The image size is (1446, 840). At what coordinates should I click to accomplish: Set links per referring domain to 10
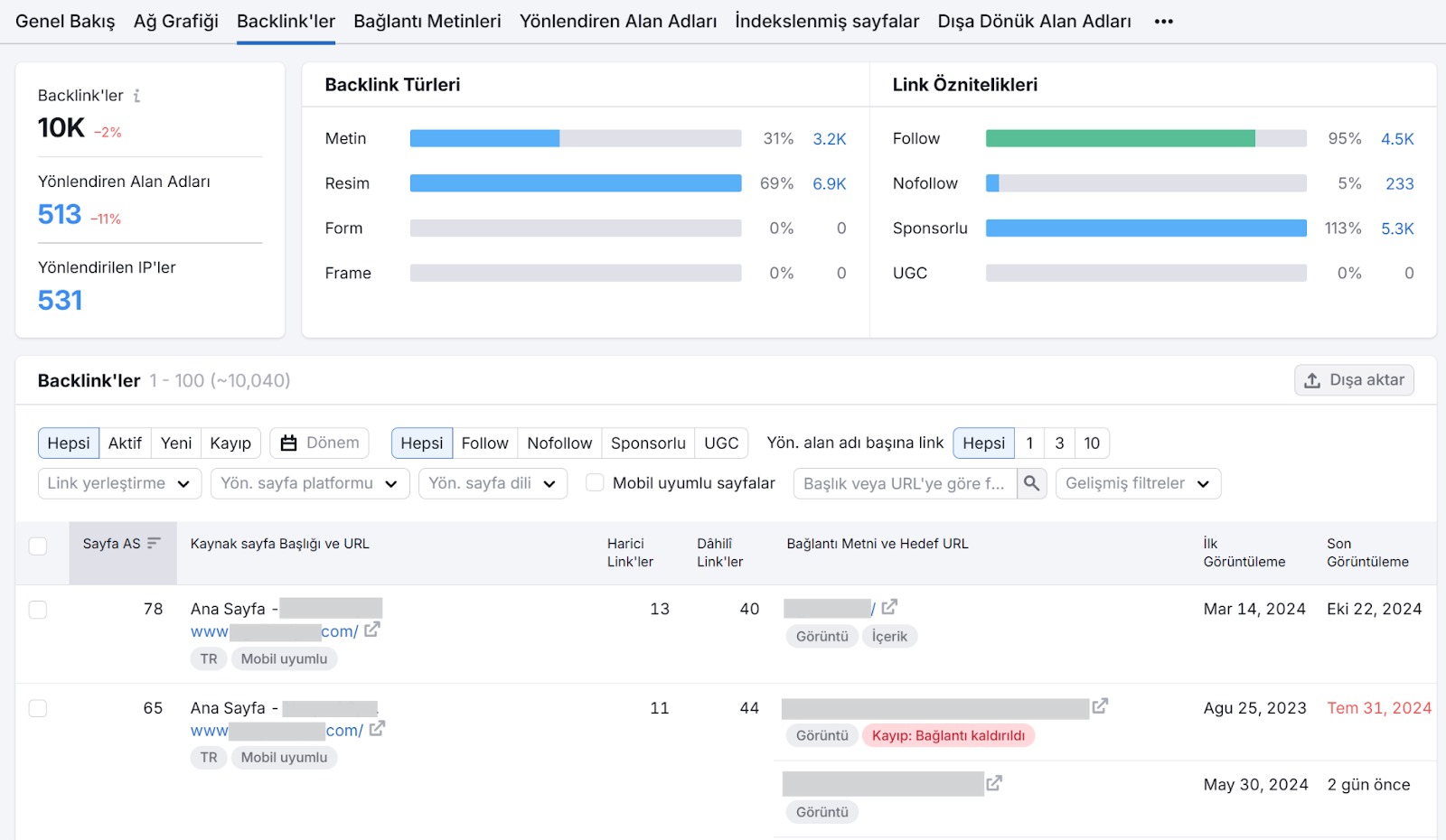1092,443
